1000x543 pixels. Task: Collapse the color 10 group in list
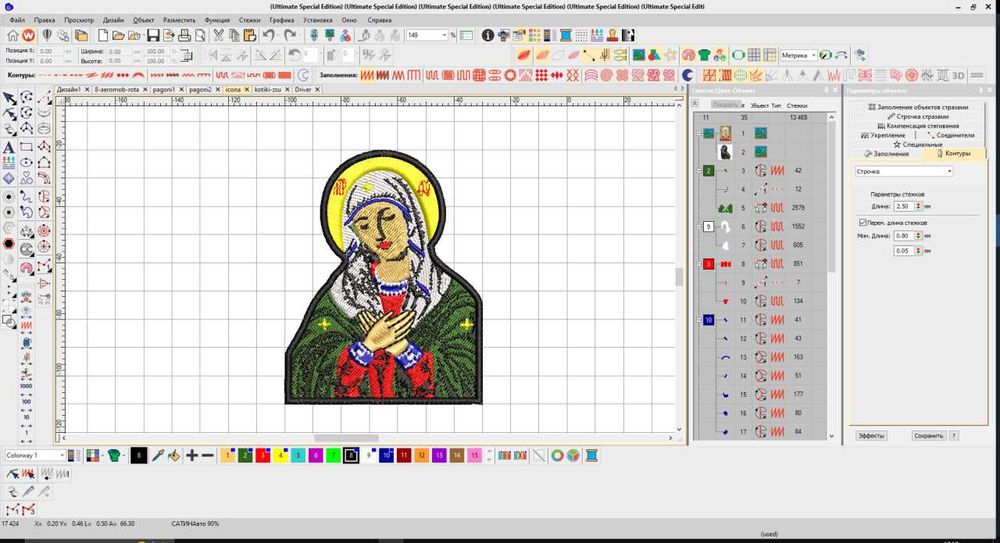click(x=698, y=320)
